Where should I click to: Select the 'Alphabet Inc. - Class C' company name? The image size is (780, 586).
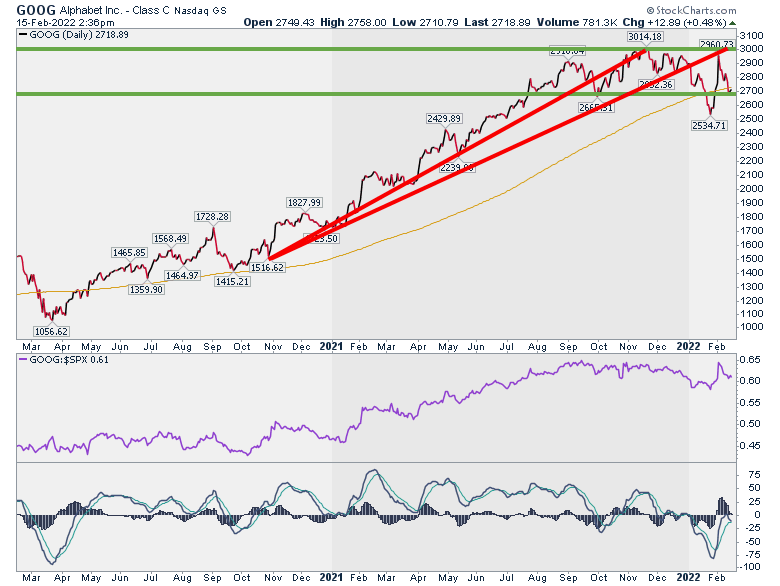[x=115, y=10]
